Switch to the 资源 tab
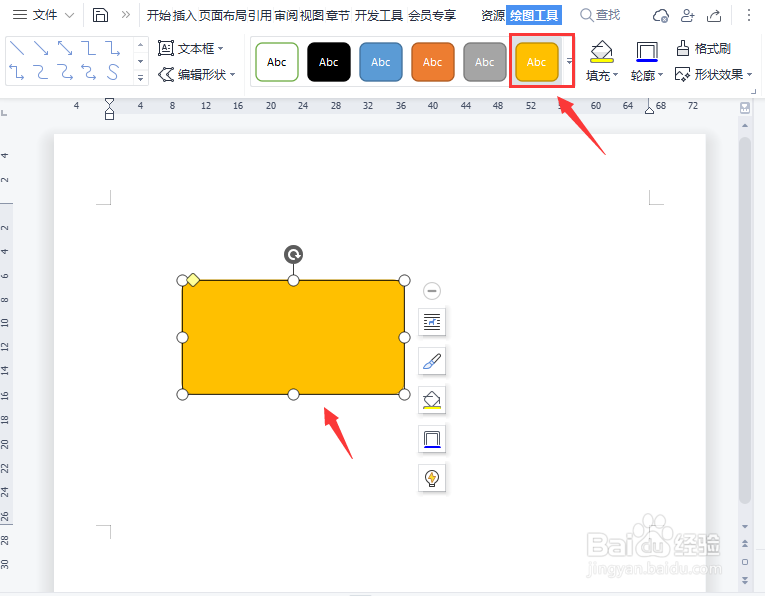The height and width of the screenshot is (596, 765). 493,16
